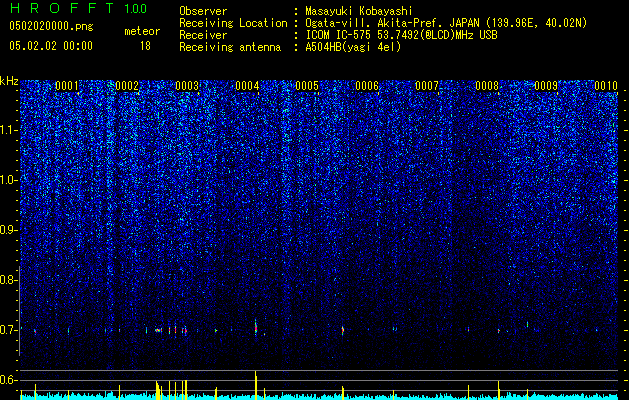
Task: Click time marker 0005
Action: [307, 85]
